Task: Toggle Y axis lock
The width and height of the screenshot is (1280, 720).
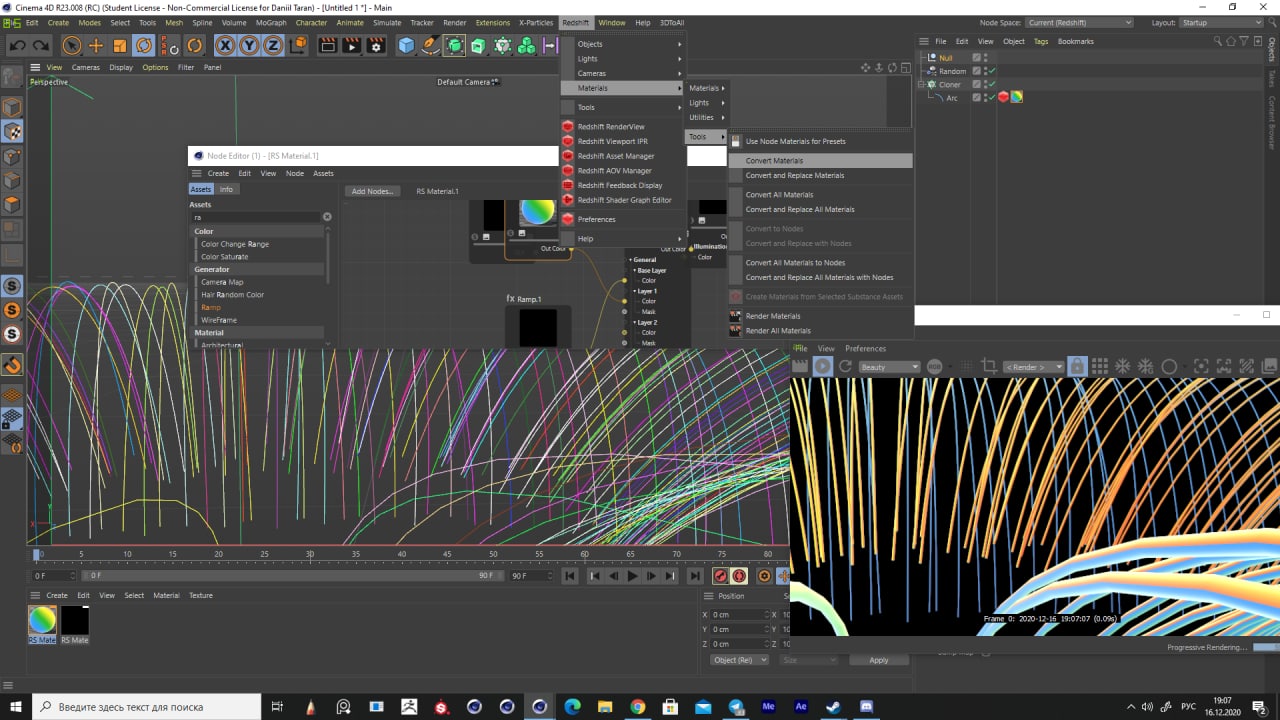Action: click(x=248, y=45)
